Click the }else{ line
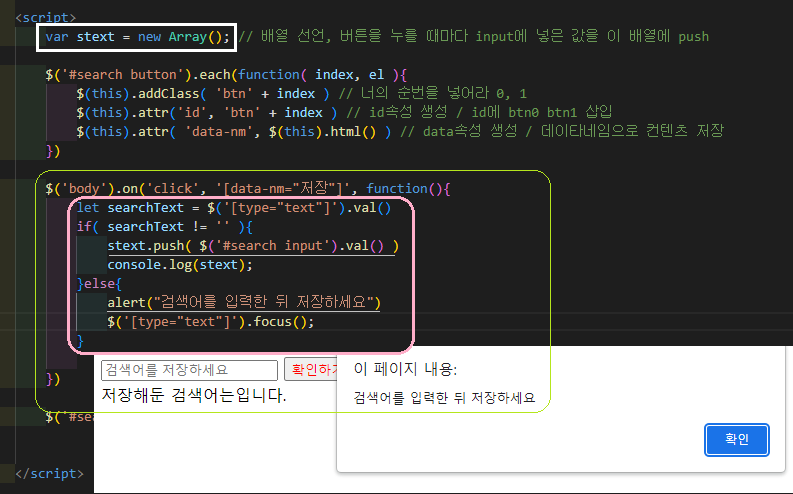The image size is (793, 494). pos(99,284)
